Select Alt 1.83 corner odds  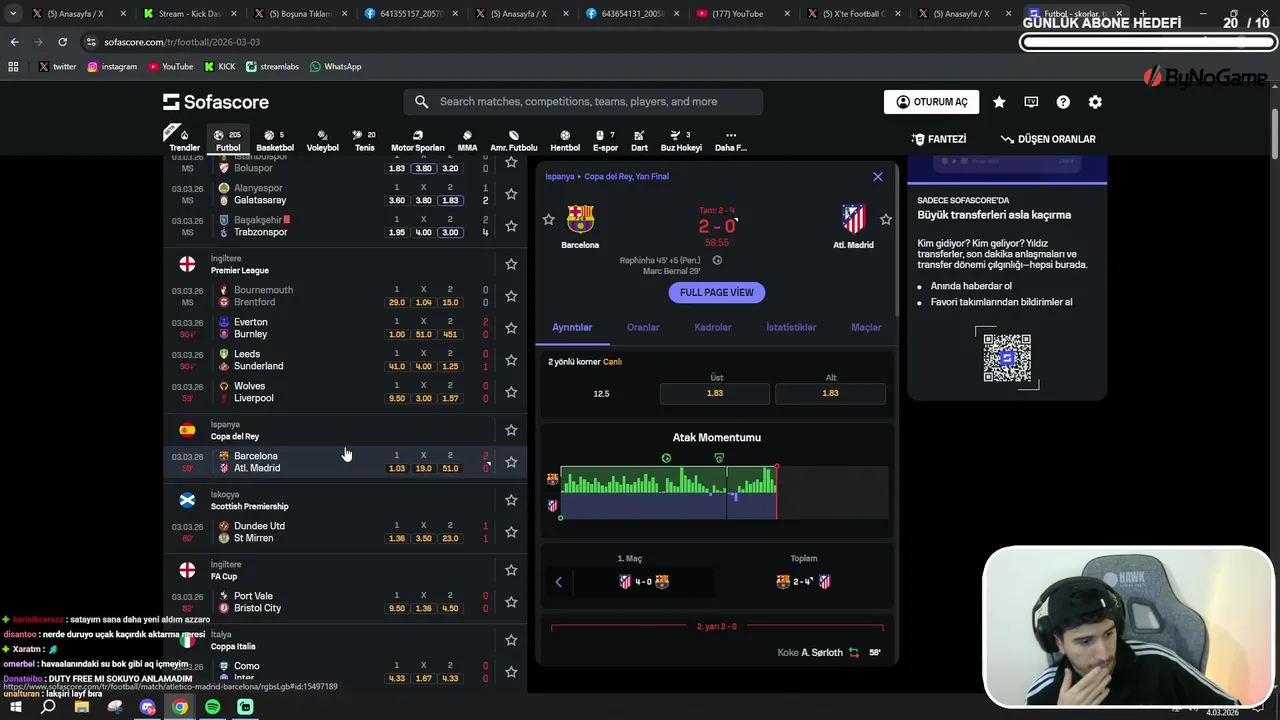point(830,393)
